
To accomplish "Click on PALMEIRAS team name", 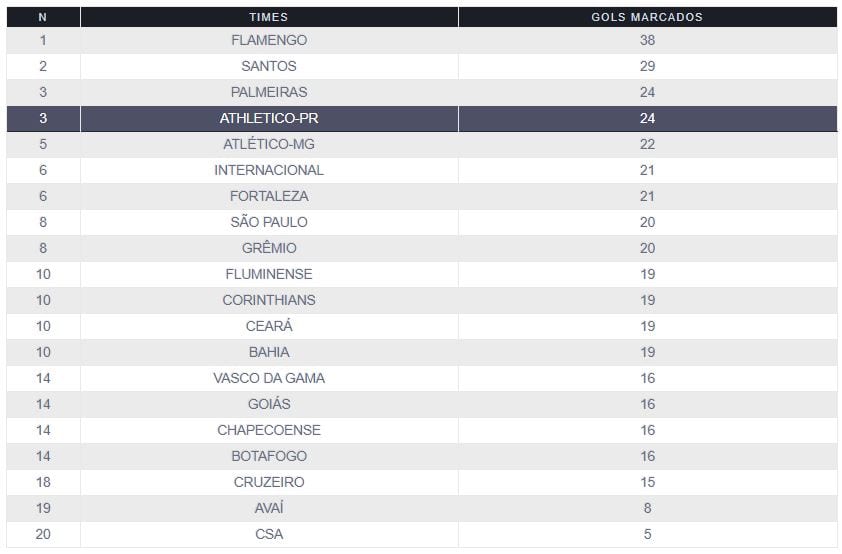I will [x=268, y=93].
